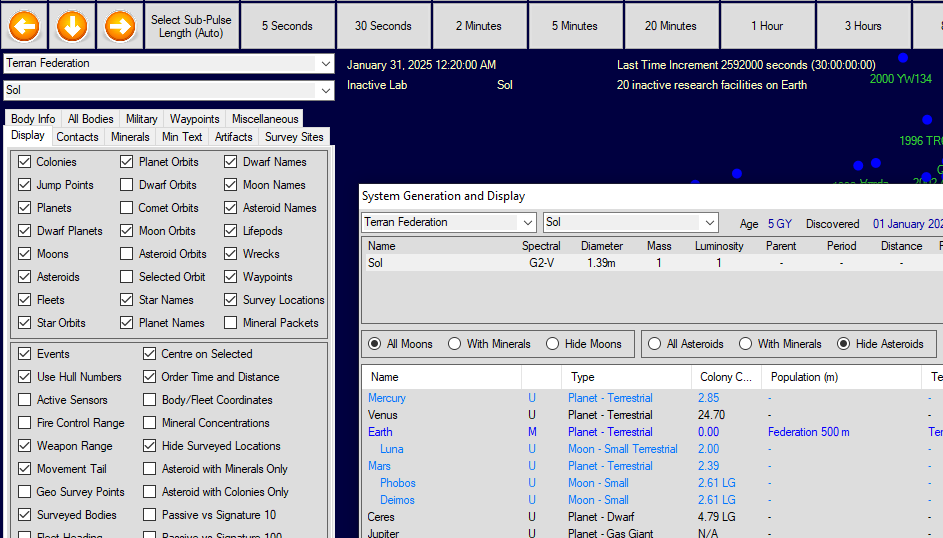
Task: Switch to the Minerals tab
Action: click(x=130, y=137)
